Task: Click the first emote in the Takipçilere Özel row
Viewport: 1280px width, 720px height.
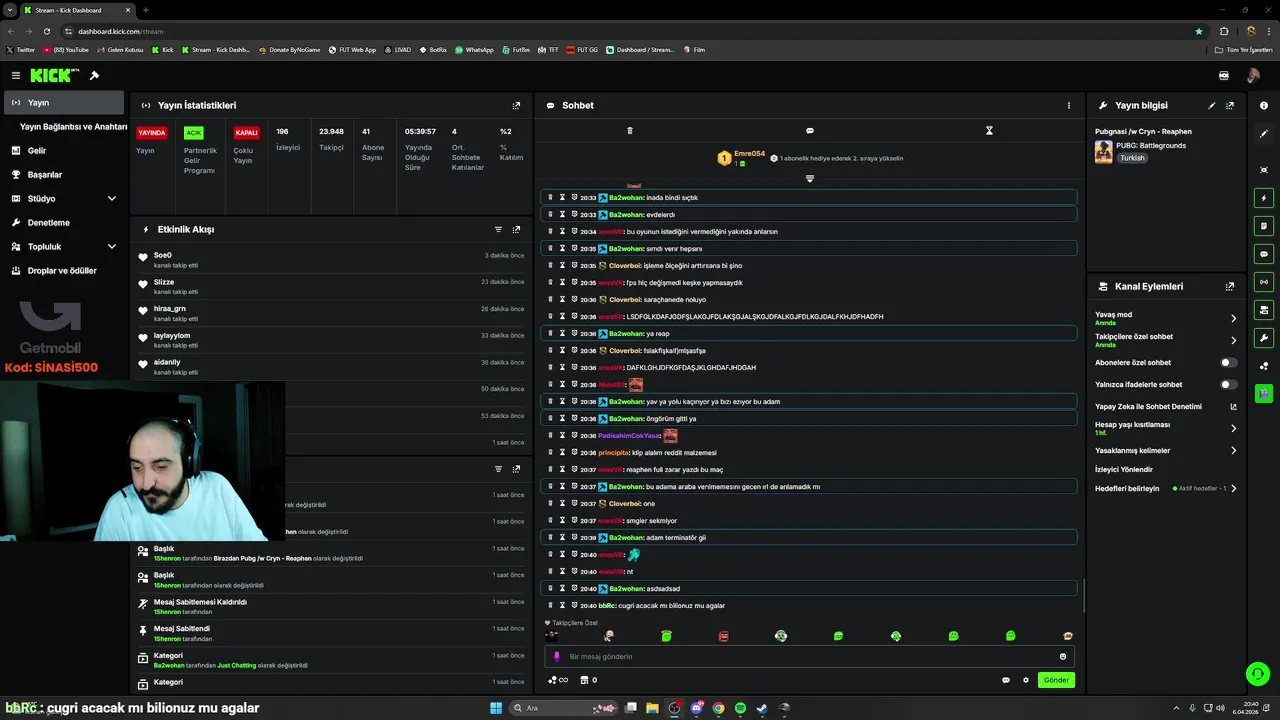Action: [x=552, y=636]
